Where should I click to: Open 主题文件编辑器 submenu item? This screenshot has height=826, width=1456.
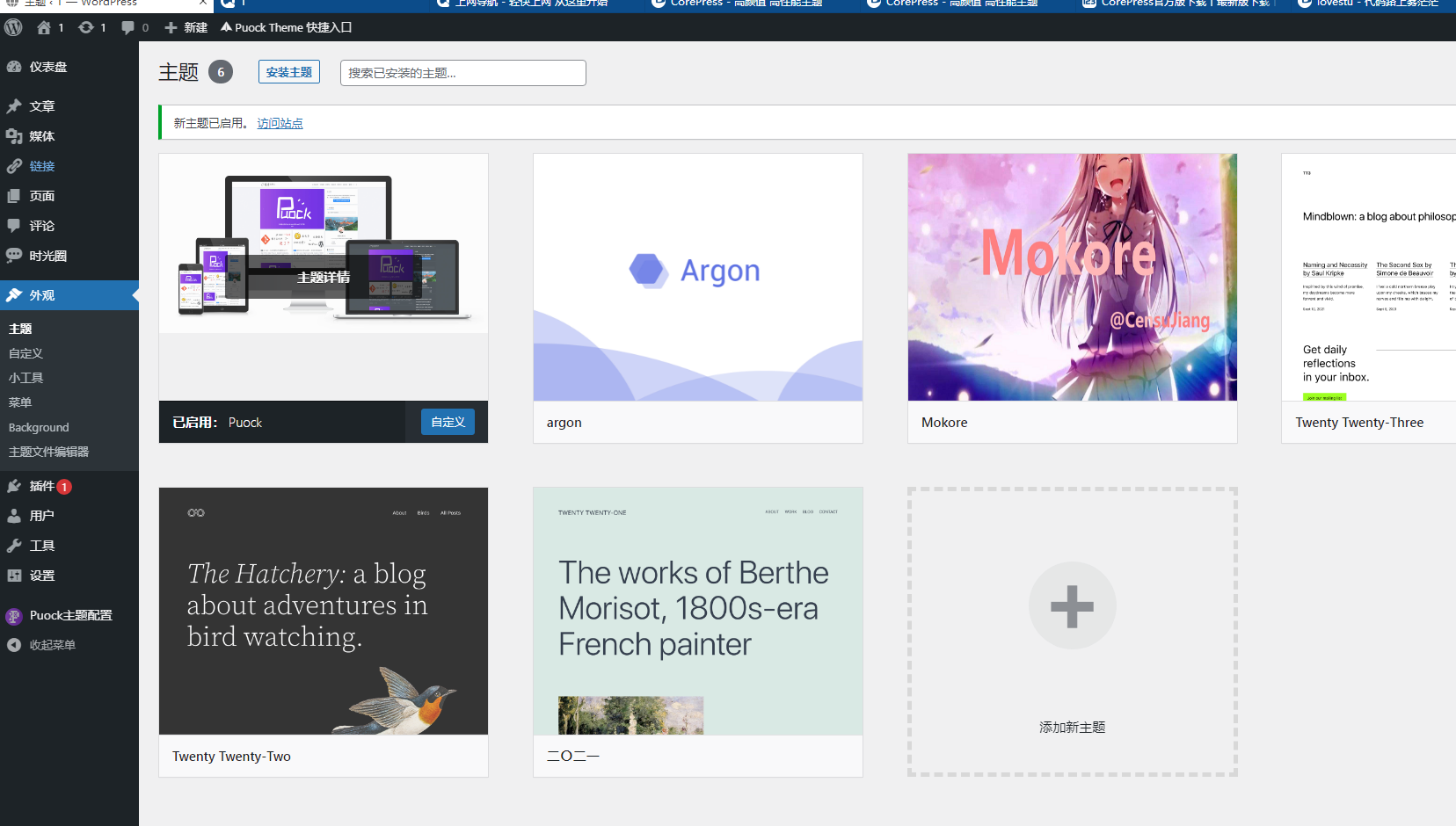(x=48, y=452)
